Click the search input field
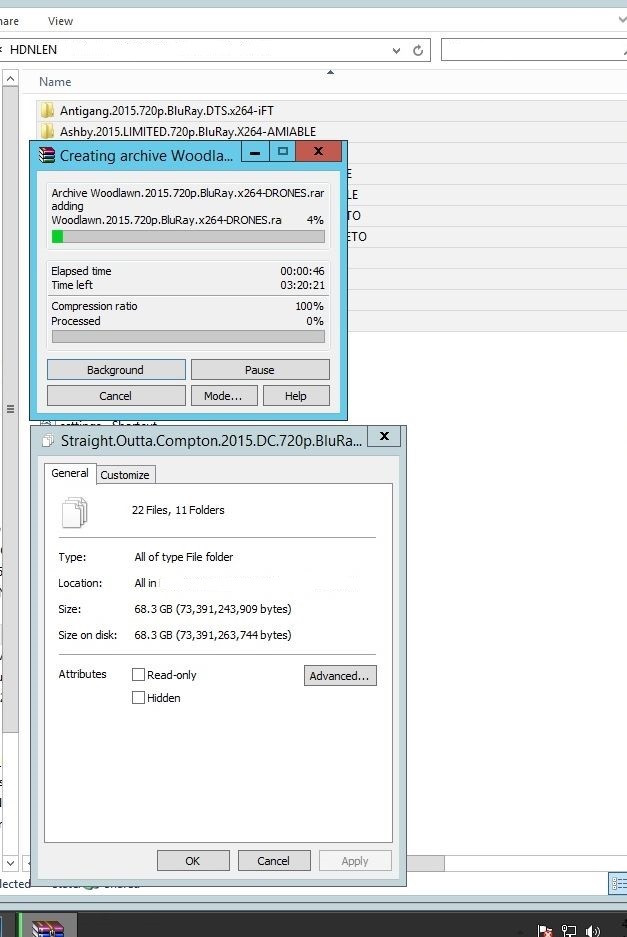The image size is (627, 937). (x=534, y=50)
